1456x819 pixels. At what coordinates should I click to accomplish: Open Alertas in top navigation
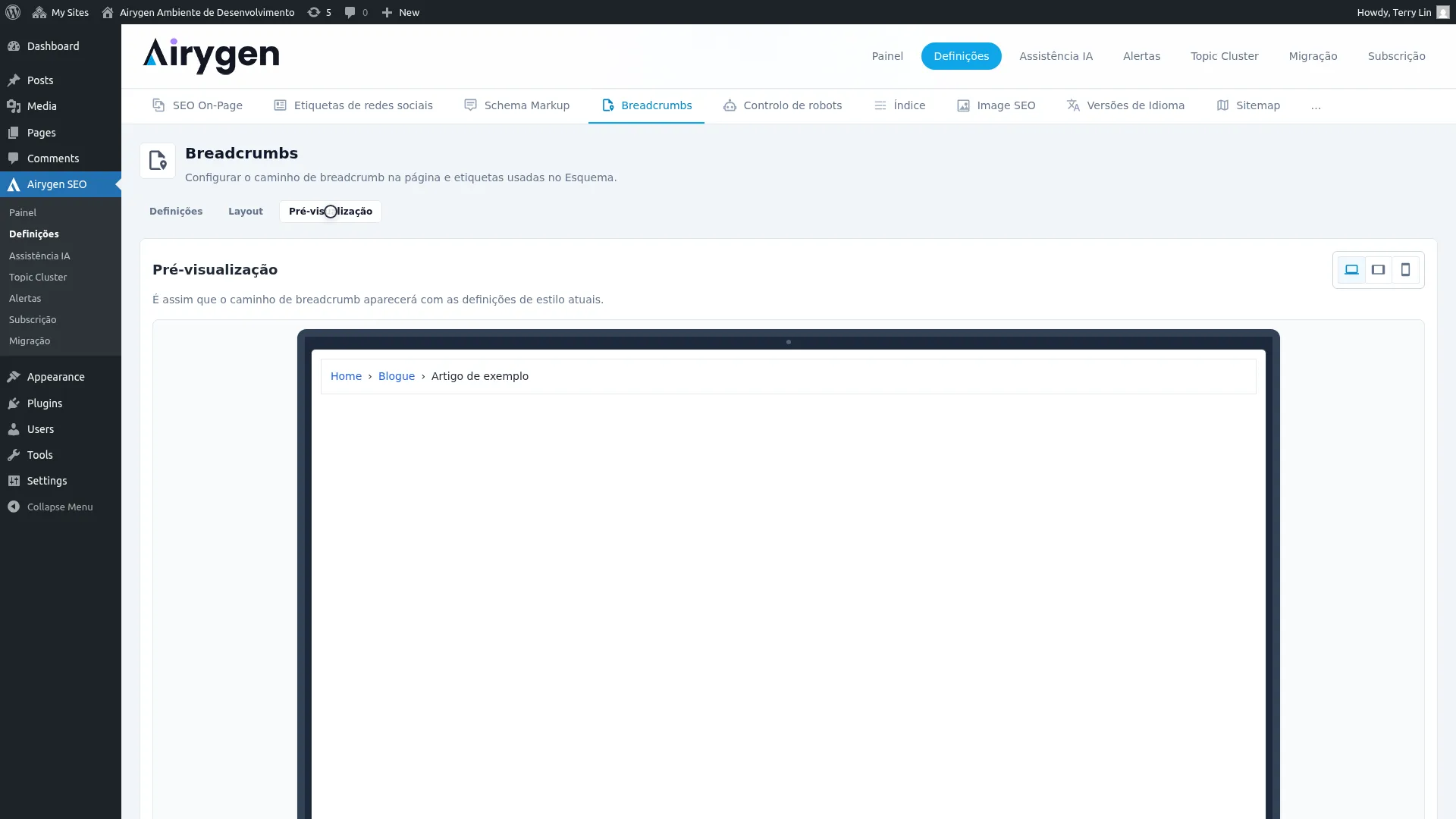point(1141,56)
